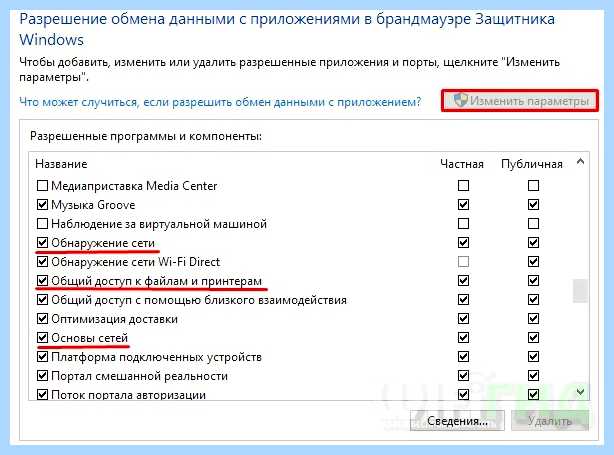Uncheck Публичная for Оптимизация доставки
614x455 pixels.
(533, 319)
